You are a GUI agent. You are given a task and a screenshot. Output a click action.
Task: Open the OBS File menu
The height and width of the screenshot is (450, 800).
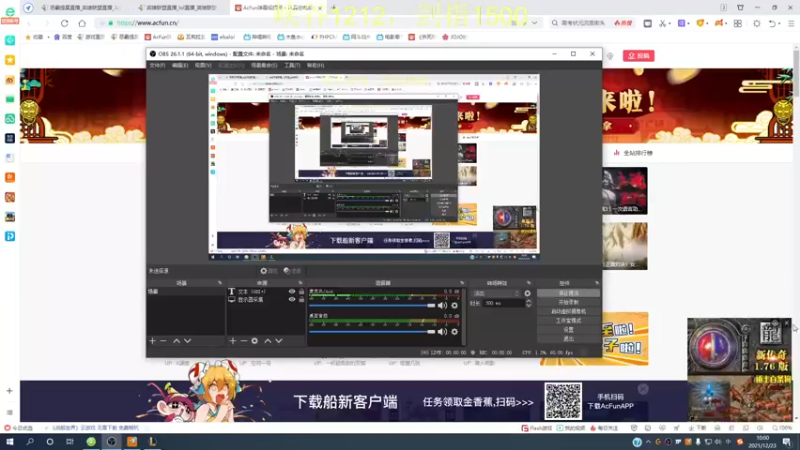[157, 65]
